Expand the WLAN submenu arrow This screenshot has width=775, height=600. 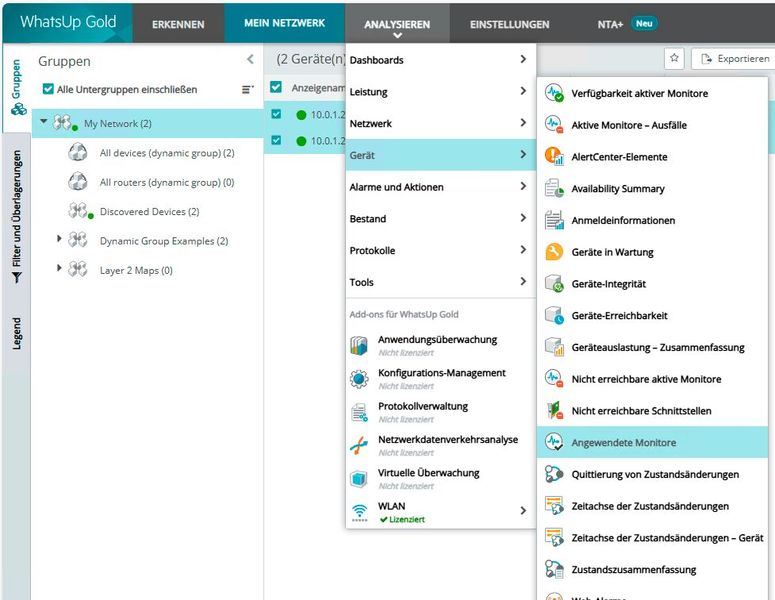(523, 510)
